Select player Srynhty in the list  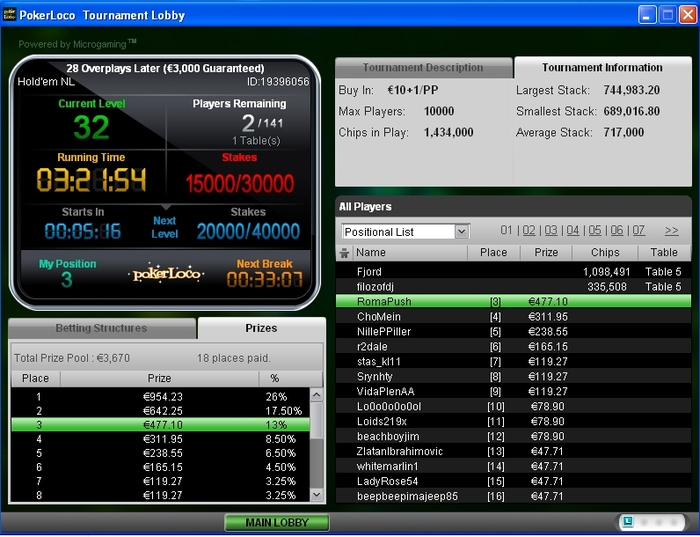click(x=513, y=376)
